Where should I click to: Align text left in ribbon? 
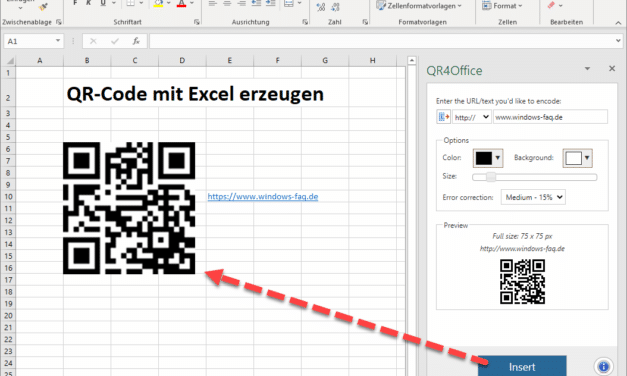(x=212, y=4)
